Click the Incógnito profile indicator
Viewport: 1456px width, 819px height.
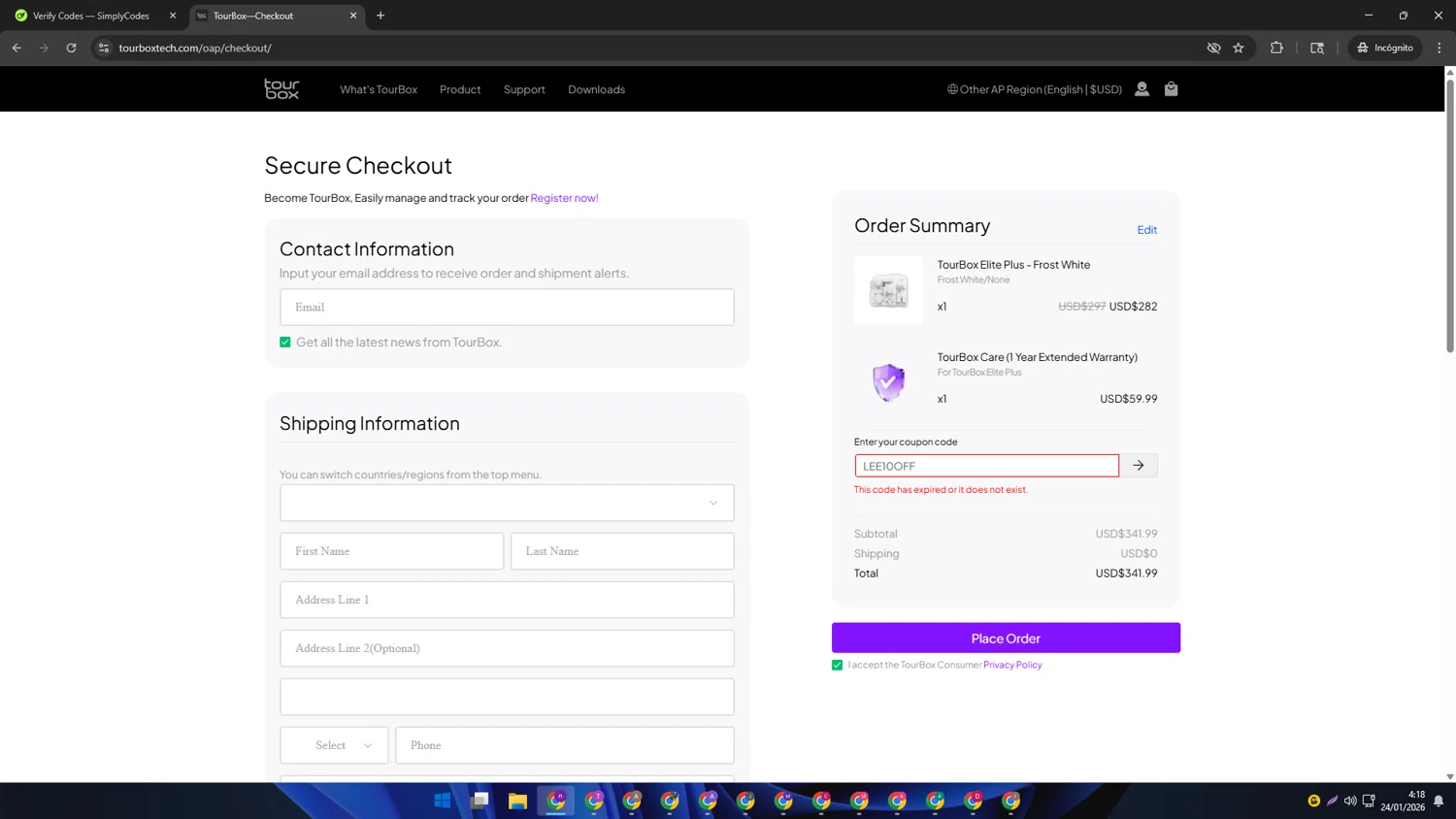click(1385, 48)
